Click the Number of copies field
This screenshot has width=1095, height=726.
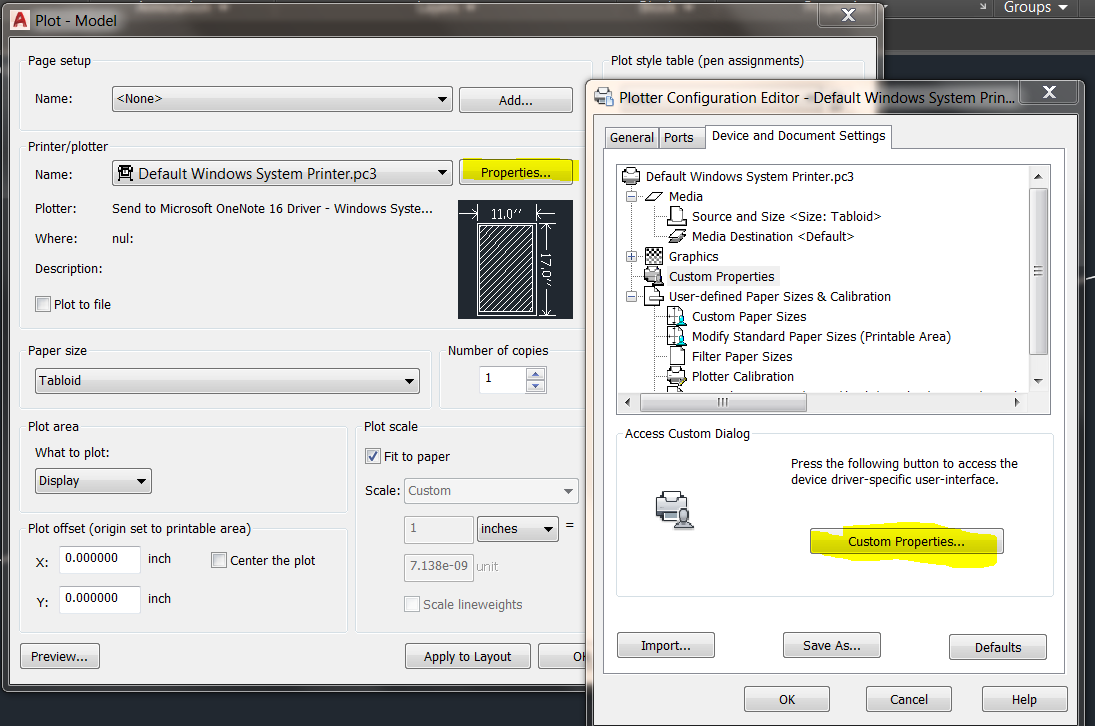click(x=502, y=380)
